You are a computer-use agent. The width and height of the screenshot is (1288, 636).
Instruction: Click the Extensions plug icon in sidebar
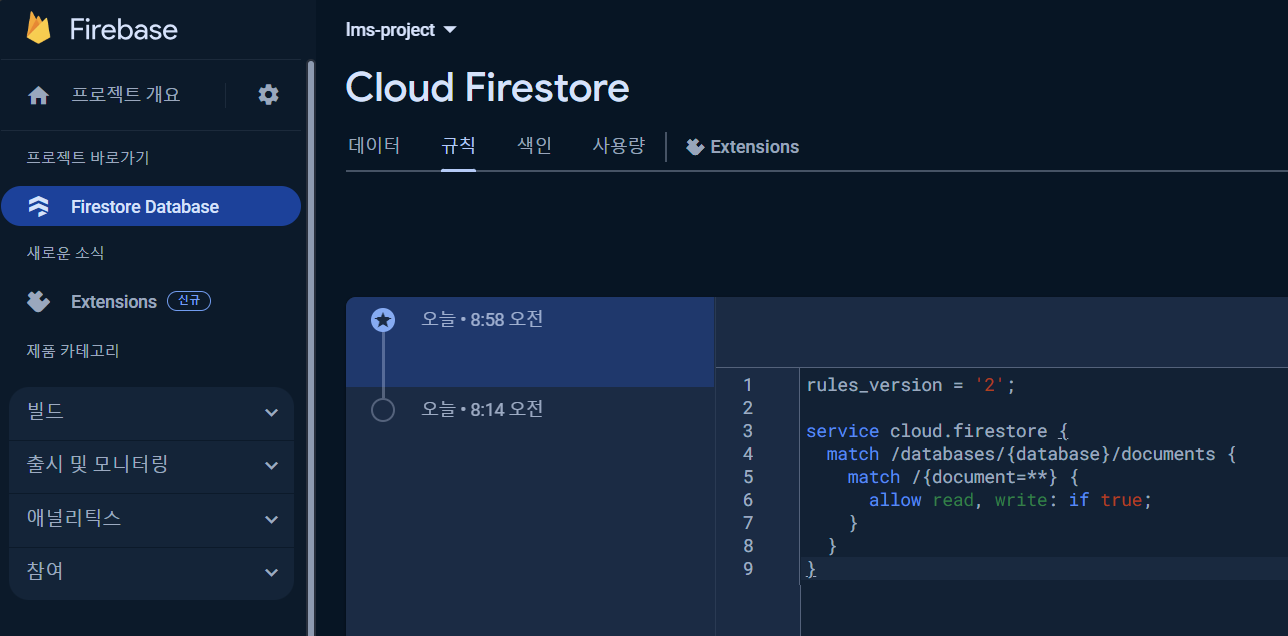tap(38, 301)
